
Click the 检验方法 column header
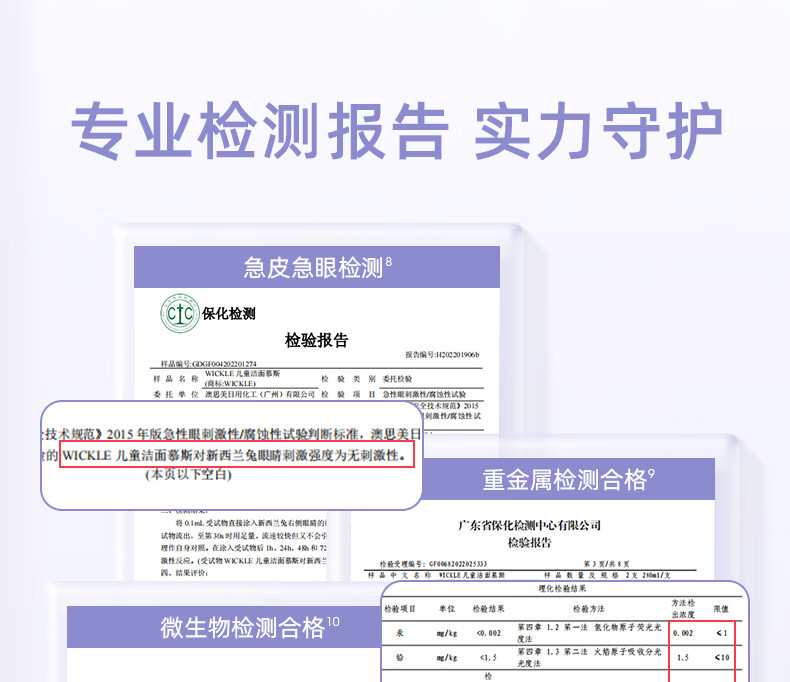click(x=588, y=609)
